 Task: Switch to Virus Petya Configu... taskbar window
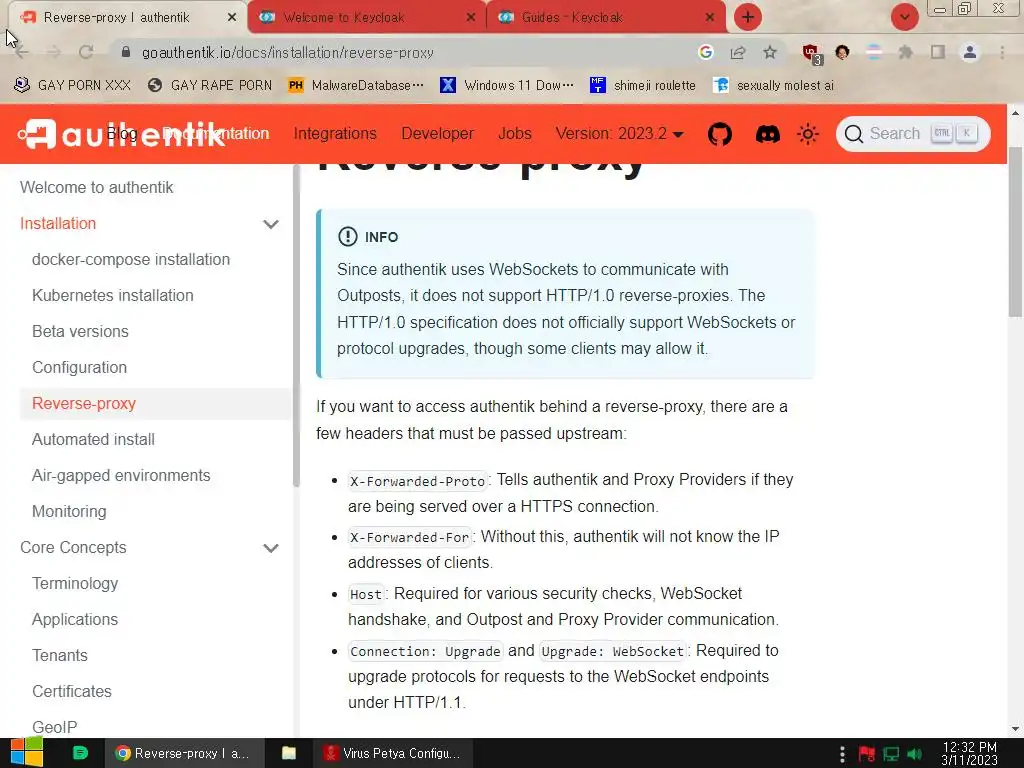[392, 753]
